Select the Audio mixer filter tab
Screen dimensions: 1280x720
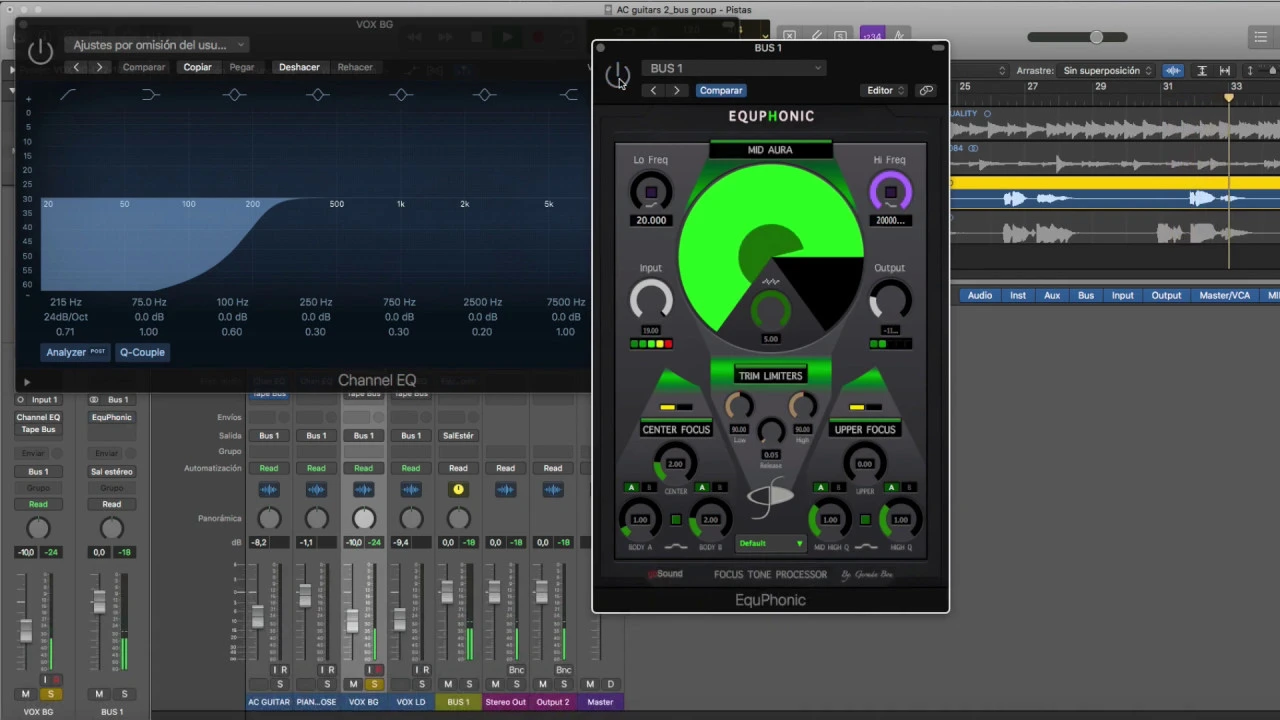click(980, 296)
